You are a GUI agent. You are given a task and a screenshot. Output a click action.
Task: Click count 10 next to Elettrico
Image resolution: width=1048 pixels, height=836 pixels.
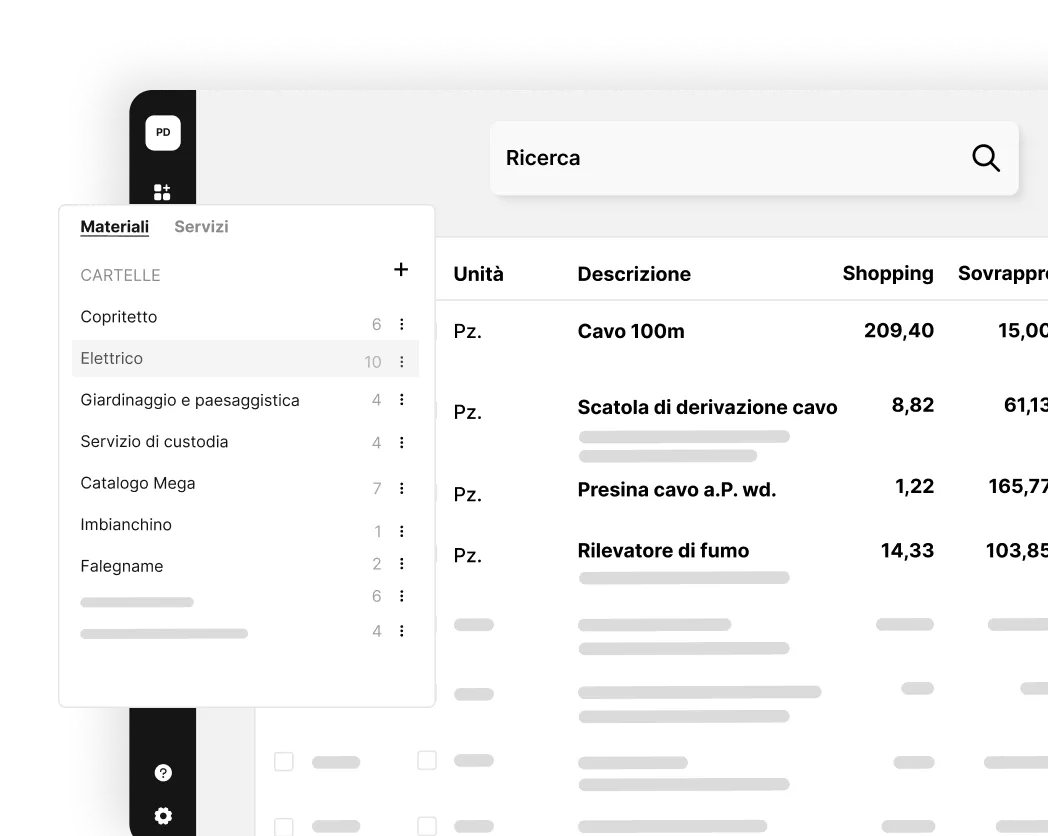373,362
